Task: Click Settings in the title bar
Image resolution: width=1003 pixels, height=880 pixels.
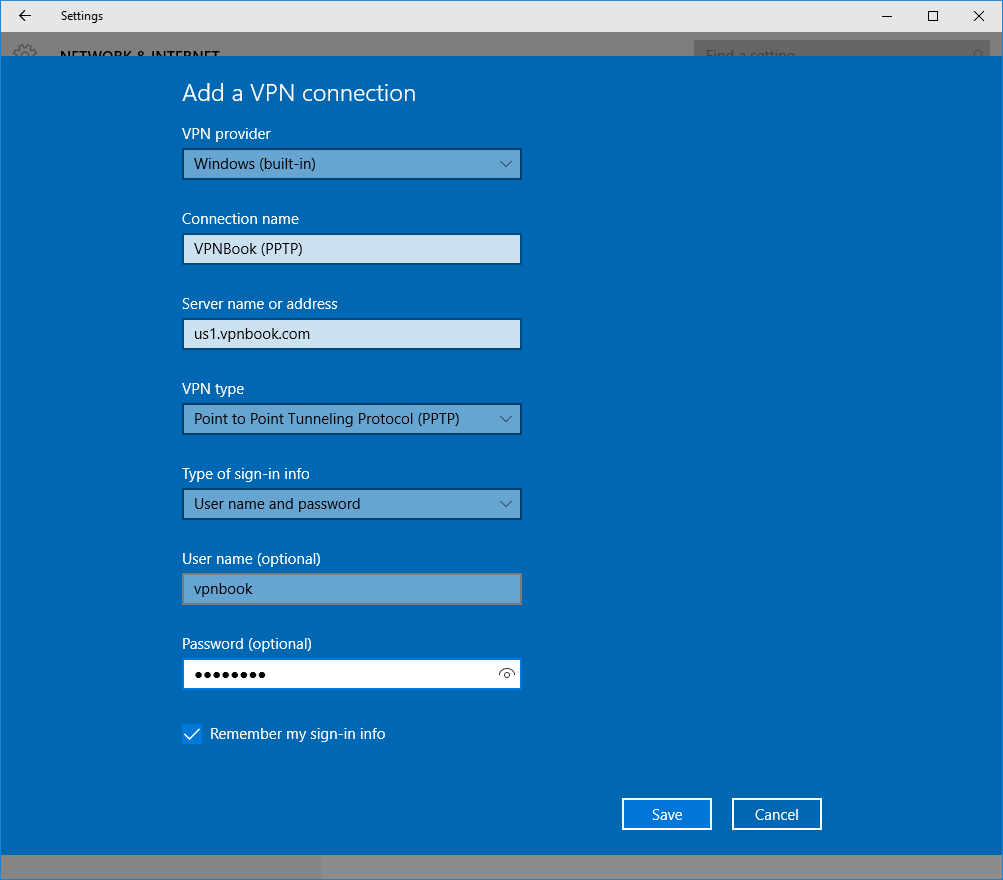Action: click(82, 16)
